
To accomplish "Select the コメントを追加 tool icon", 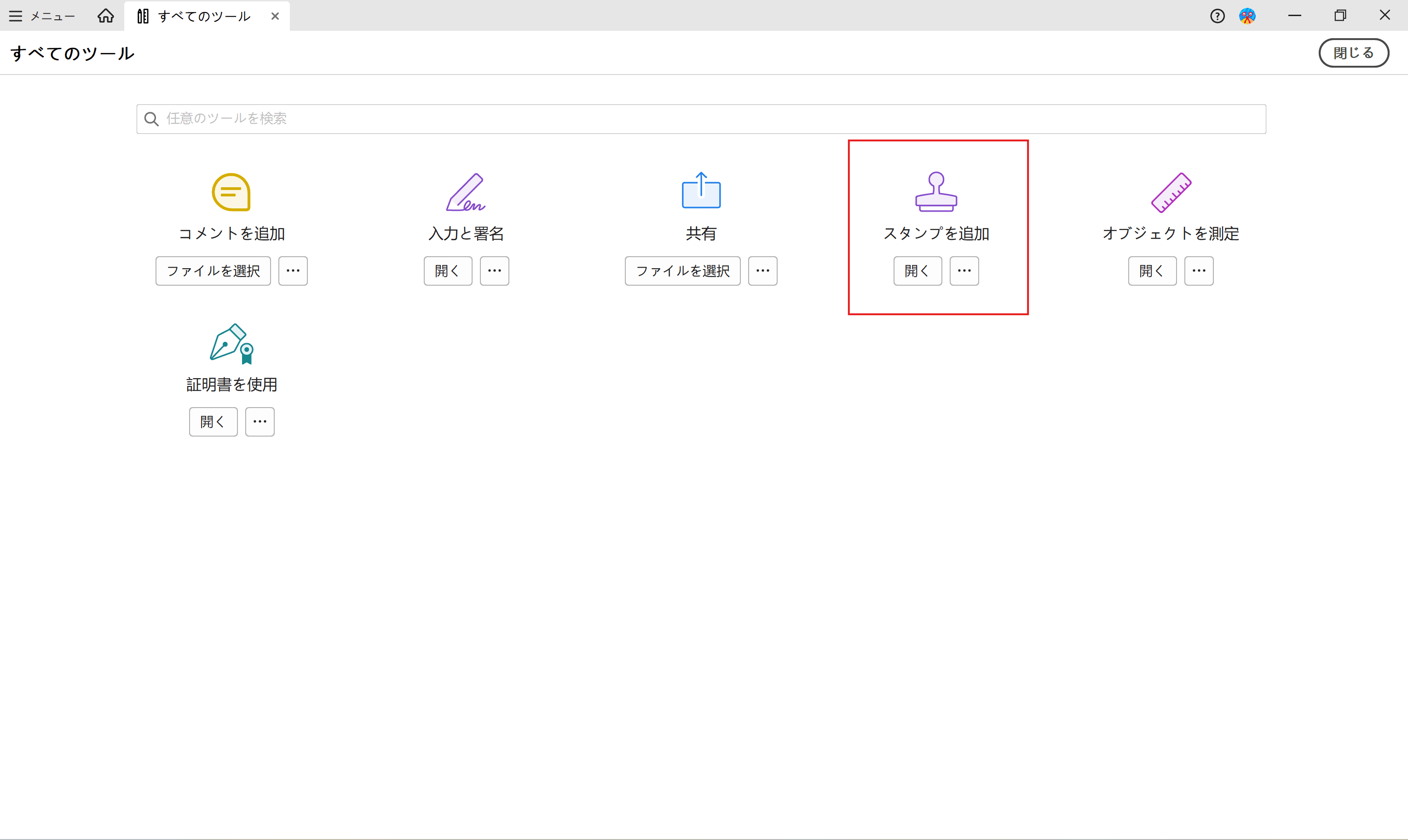I will (x=231, y=192).
